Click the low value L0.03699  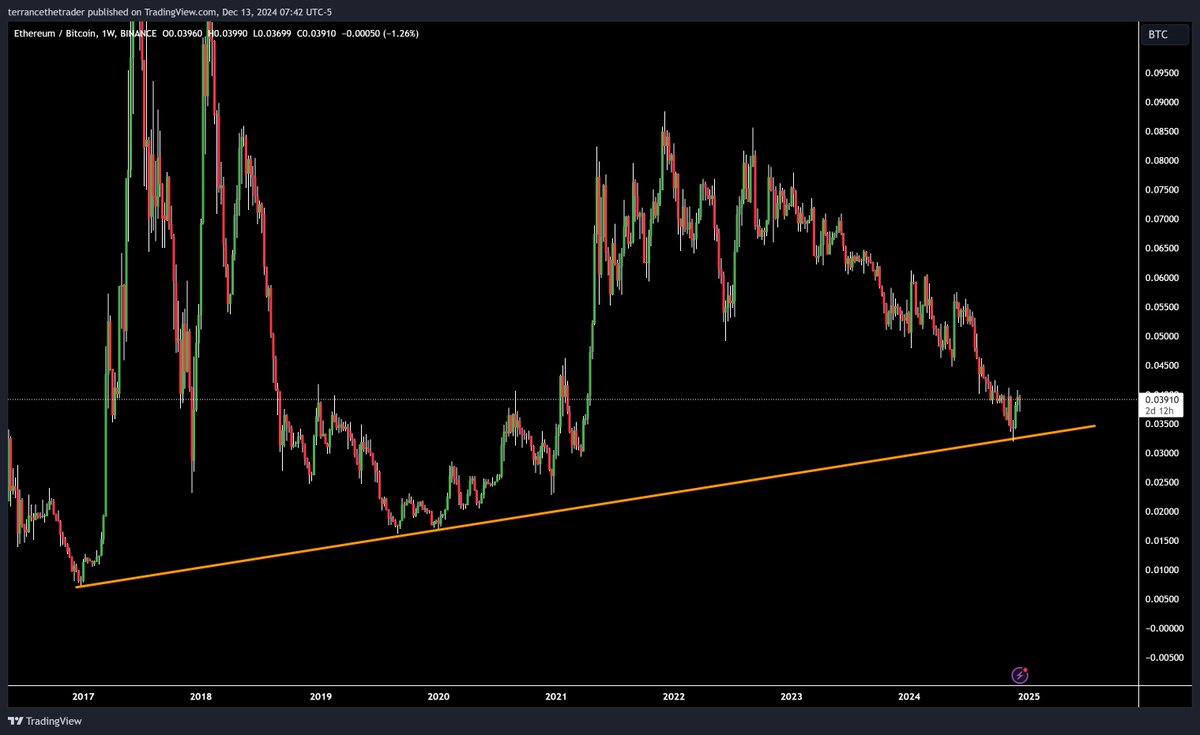tap(272, 34)
